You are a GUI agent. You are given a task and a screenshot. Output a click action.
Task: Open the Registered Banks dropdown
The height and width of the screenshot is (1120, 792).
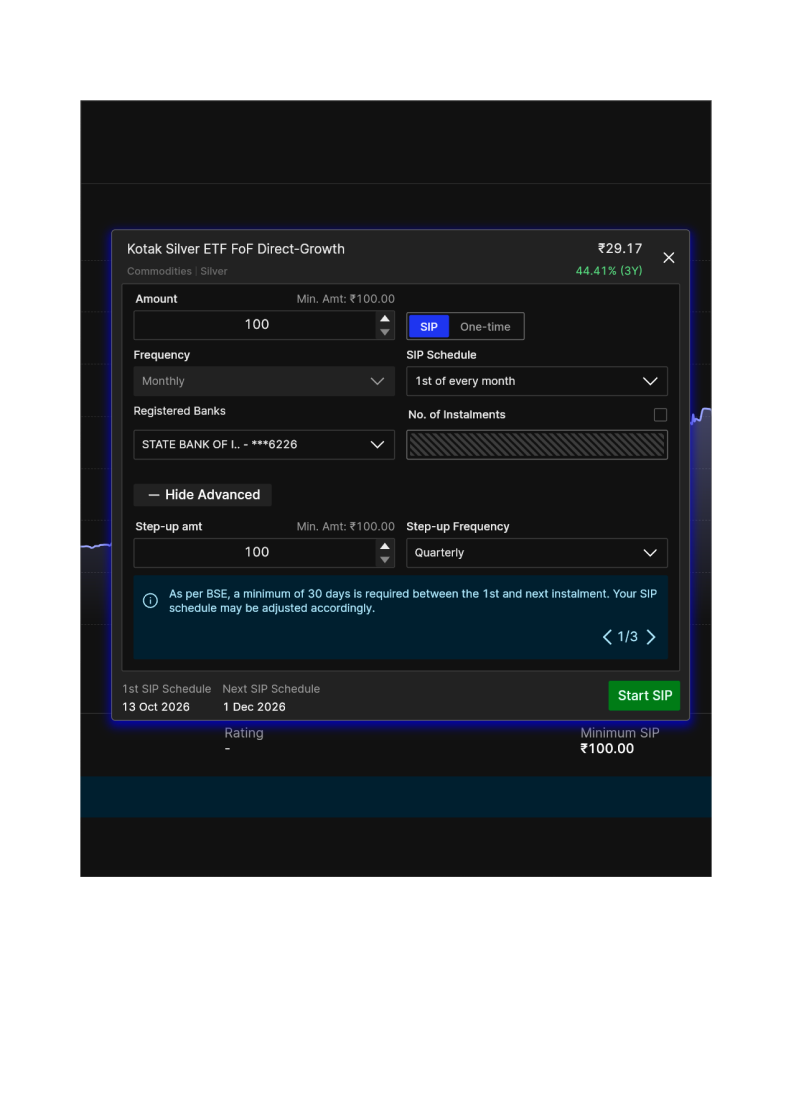tap(264, 444)
